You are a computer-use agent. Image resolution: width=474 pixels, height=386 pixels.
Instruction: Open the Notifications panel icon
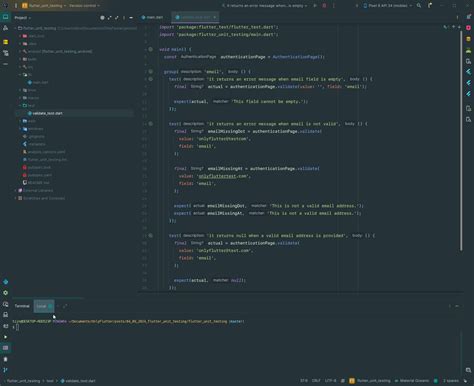(x=469, y=17)
